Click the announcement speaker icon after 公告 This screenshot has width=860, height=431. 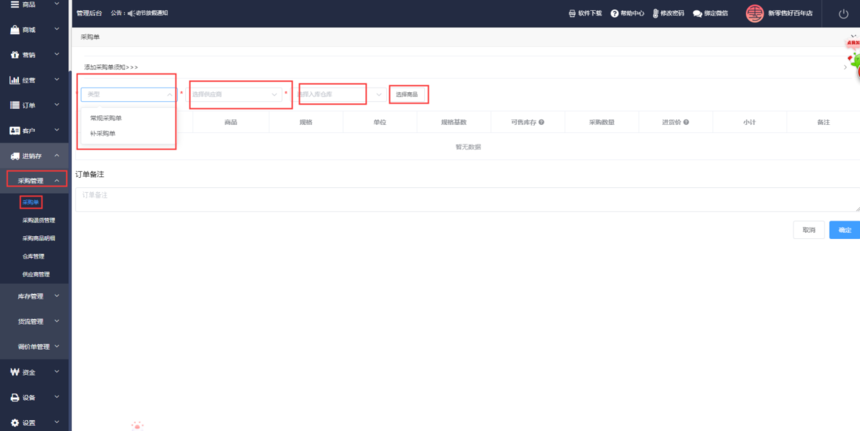tap(130, 14)
